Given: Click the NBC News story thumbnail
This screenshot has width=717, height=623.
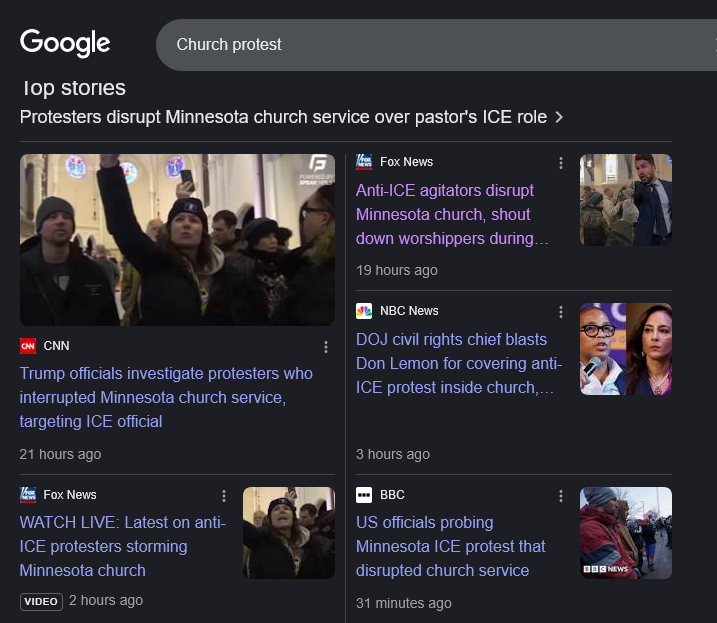Looking at the screenshot, I should coord(625,349).
